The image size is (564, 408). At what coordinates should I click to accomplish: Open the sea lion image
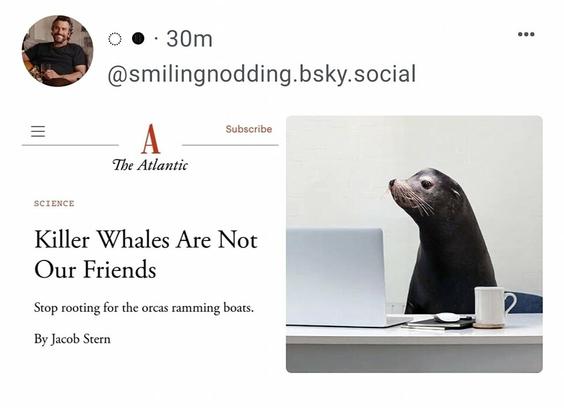tap(414, 244)
